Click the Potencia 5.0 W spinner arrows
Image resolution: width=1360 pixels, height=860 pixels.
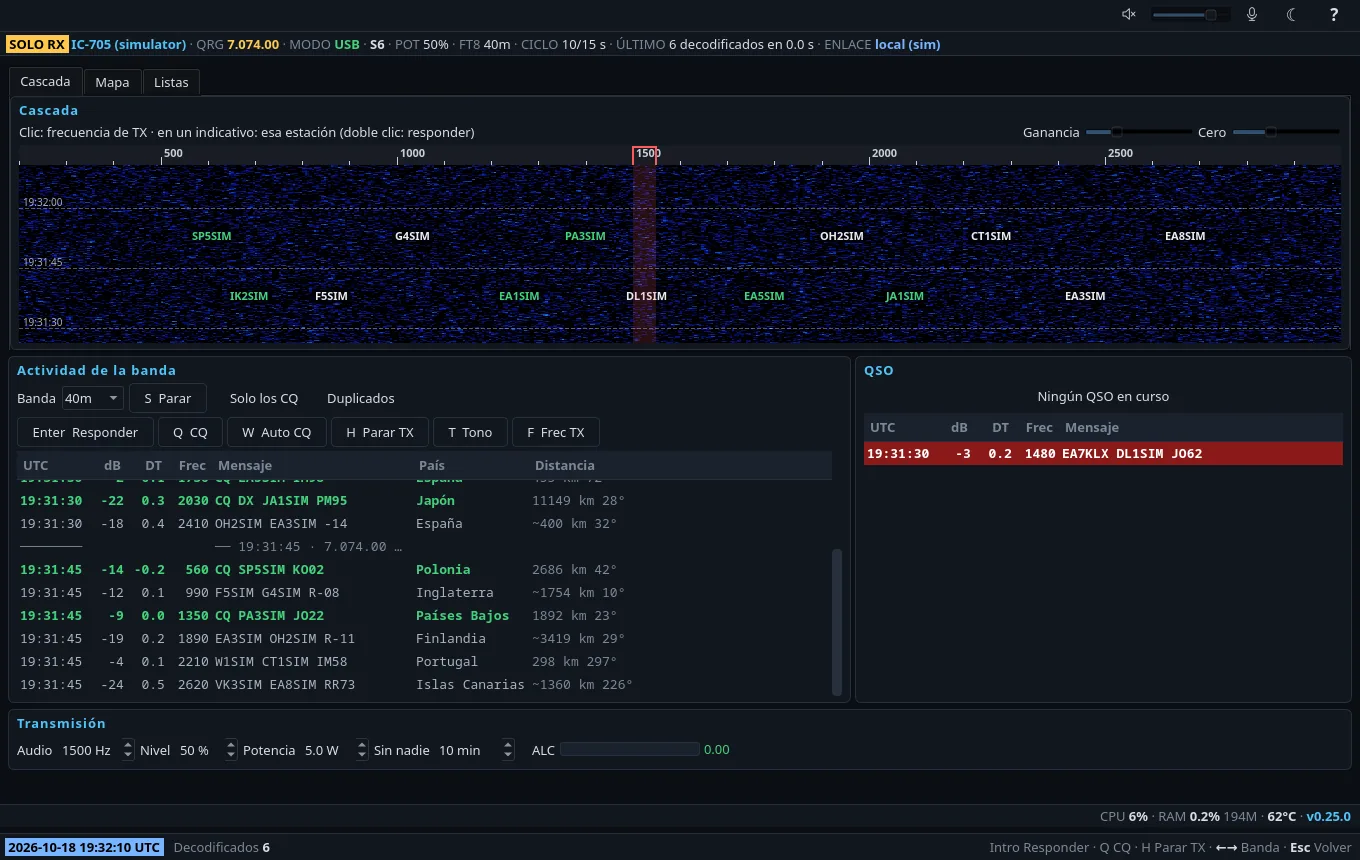362,750
